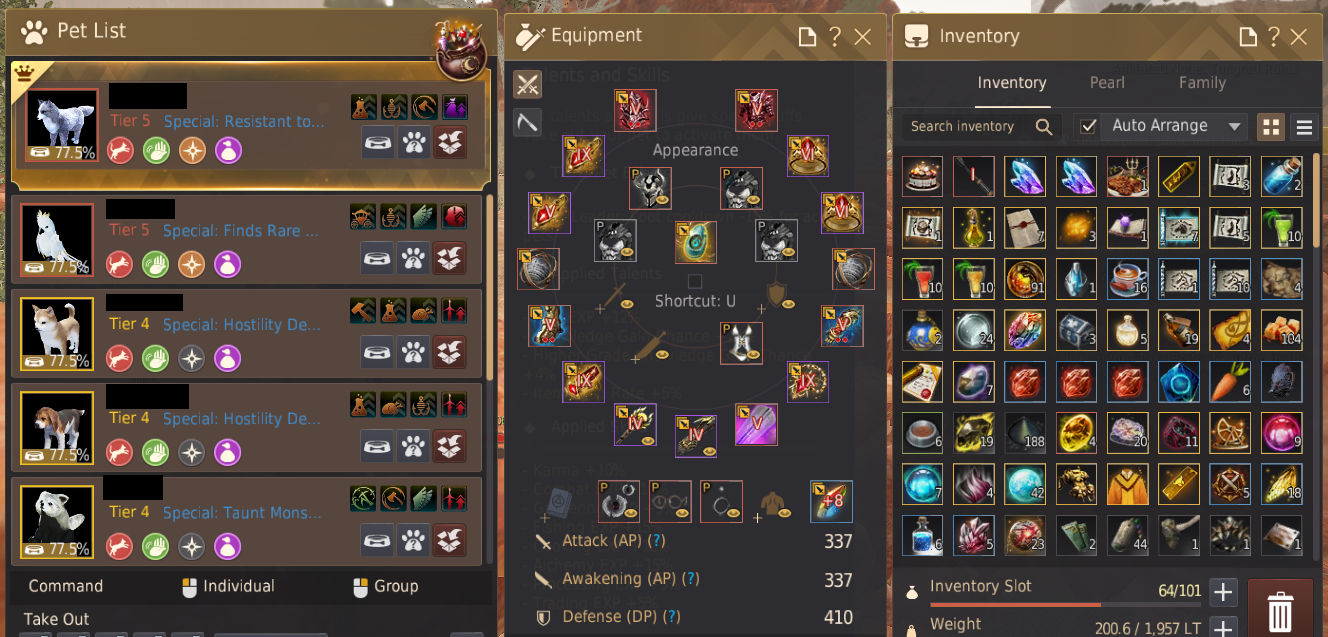Click the Attack (AP) help link
This screenshot has height=637, width=1328.
click(656, 541)
